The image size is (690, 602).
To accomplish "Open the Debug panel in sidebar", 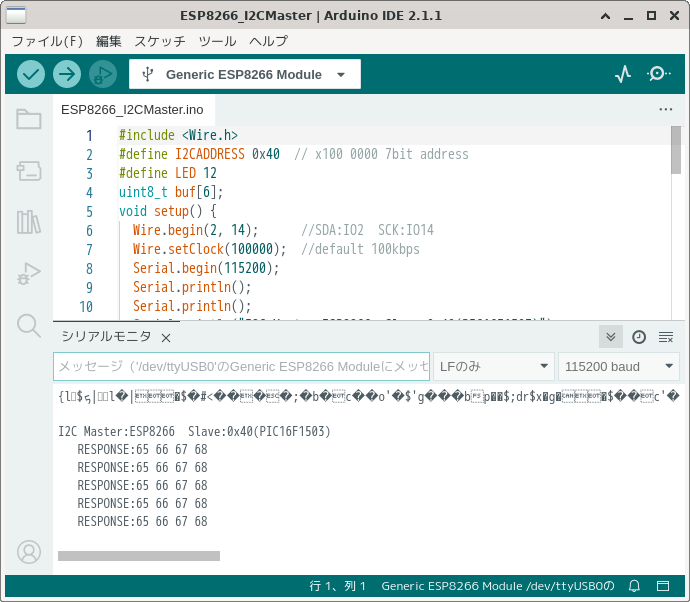I will pyautogui.click(x=29, y=273).
